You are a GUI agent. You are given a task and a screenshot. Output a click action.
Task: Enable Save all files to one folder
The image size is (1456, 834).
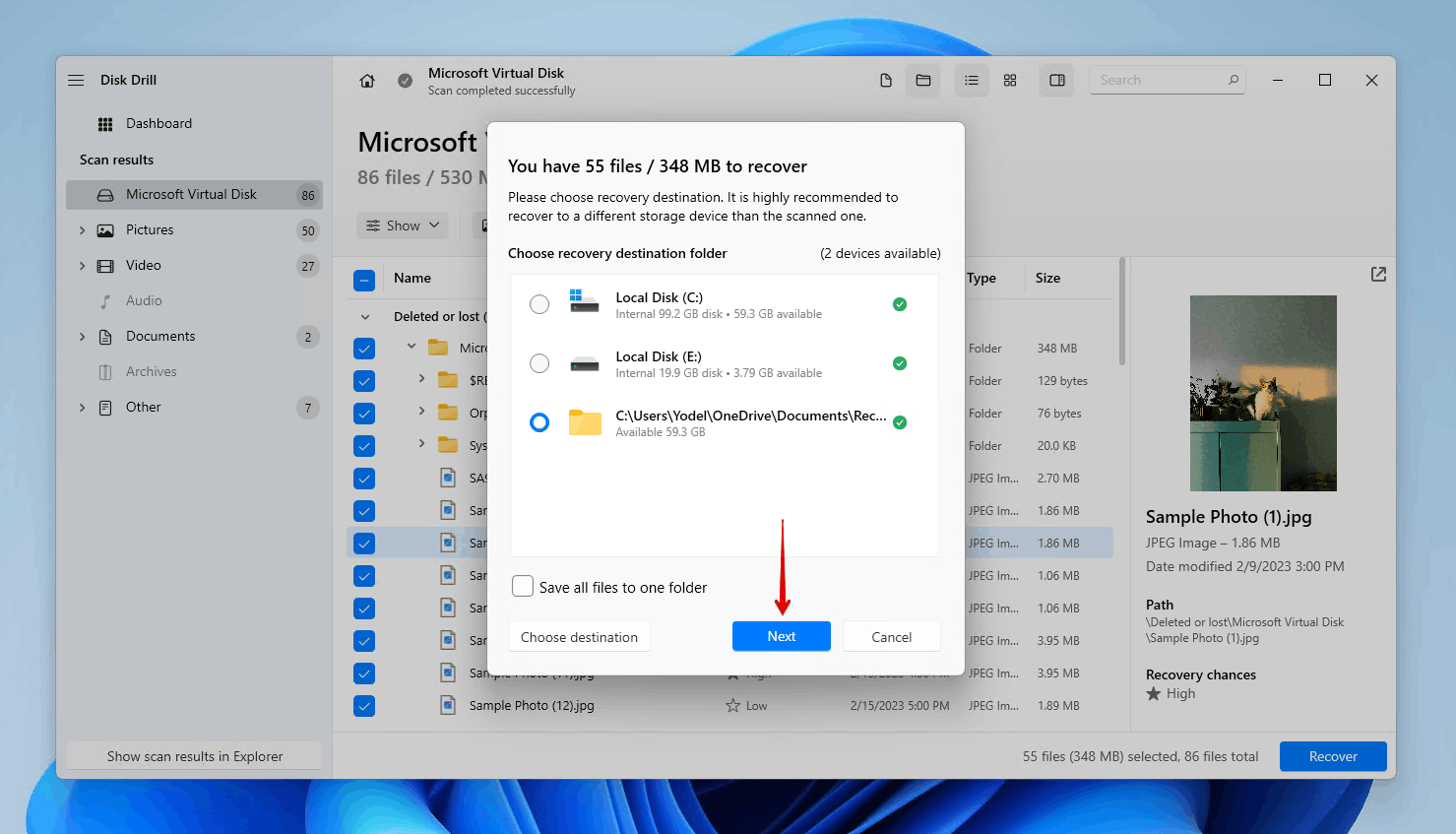(x=523, y=587)
